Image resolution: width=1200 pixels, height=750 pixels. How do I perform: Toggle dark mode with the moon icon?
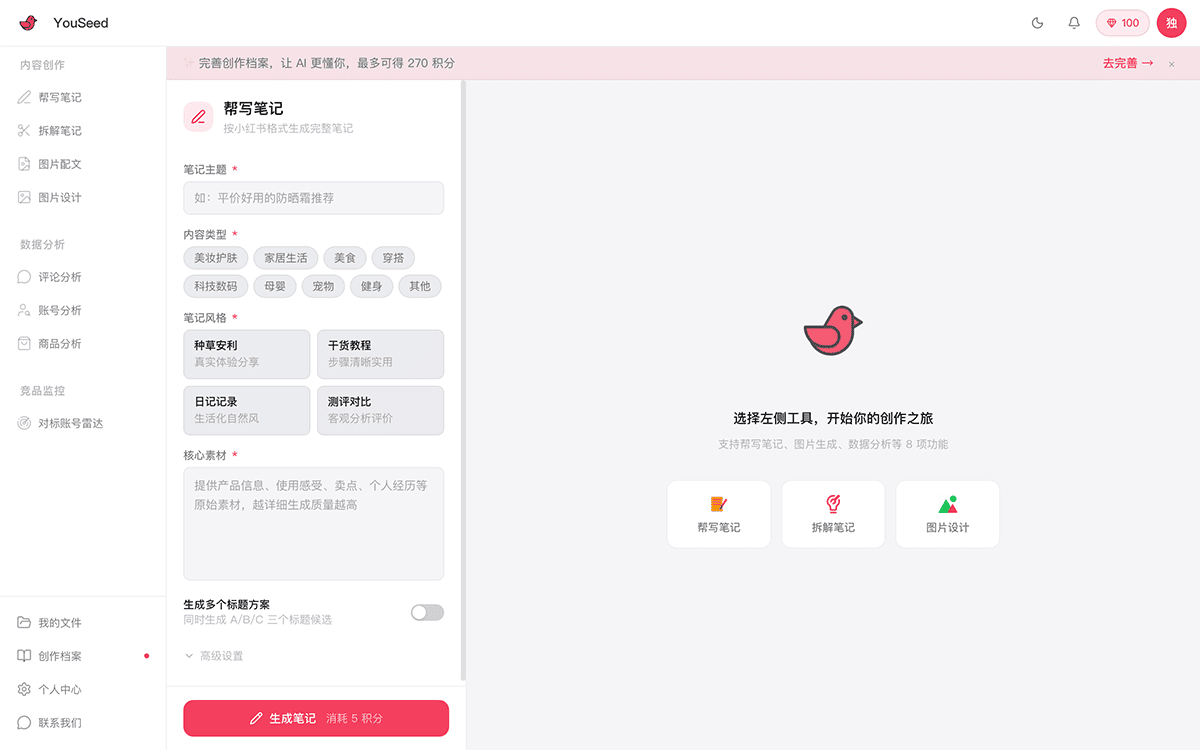(x=1037, y=23)
